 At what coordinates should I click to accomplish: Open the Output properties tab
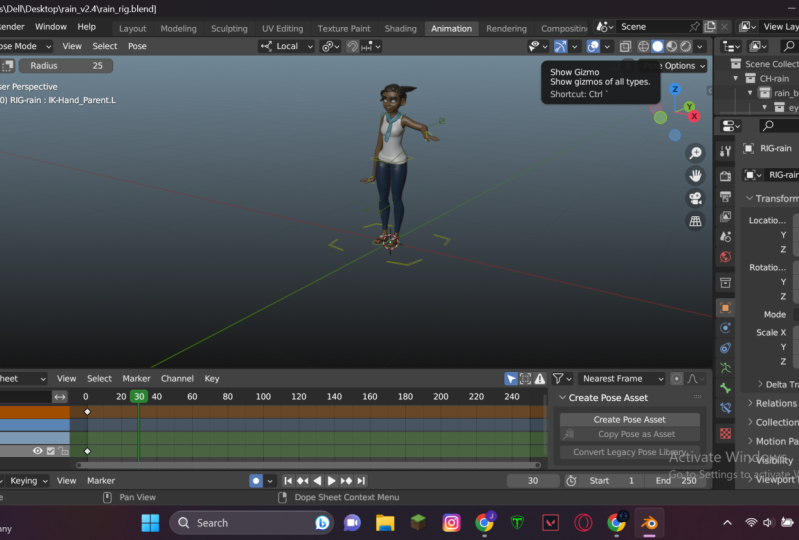click(x=725, y=196)
